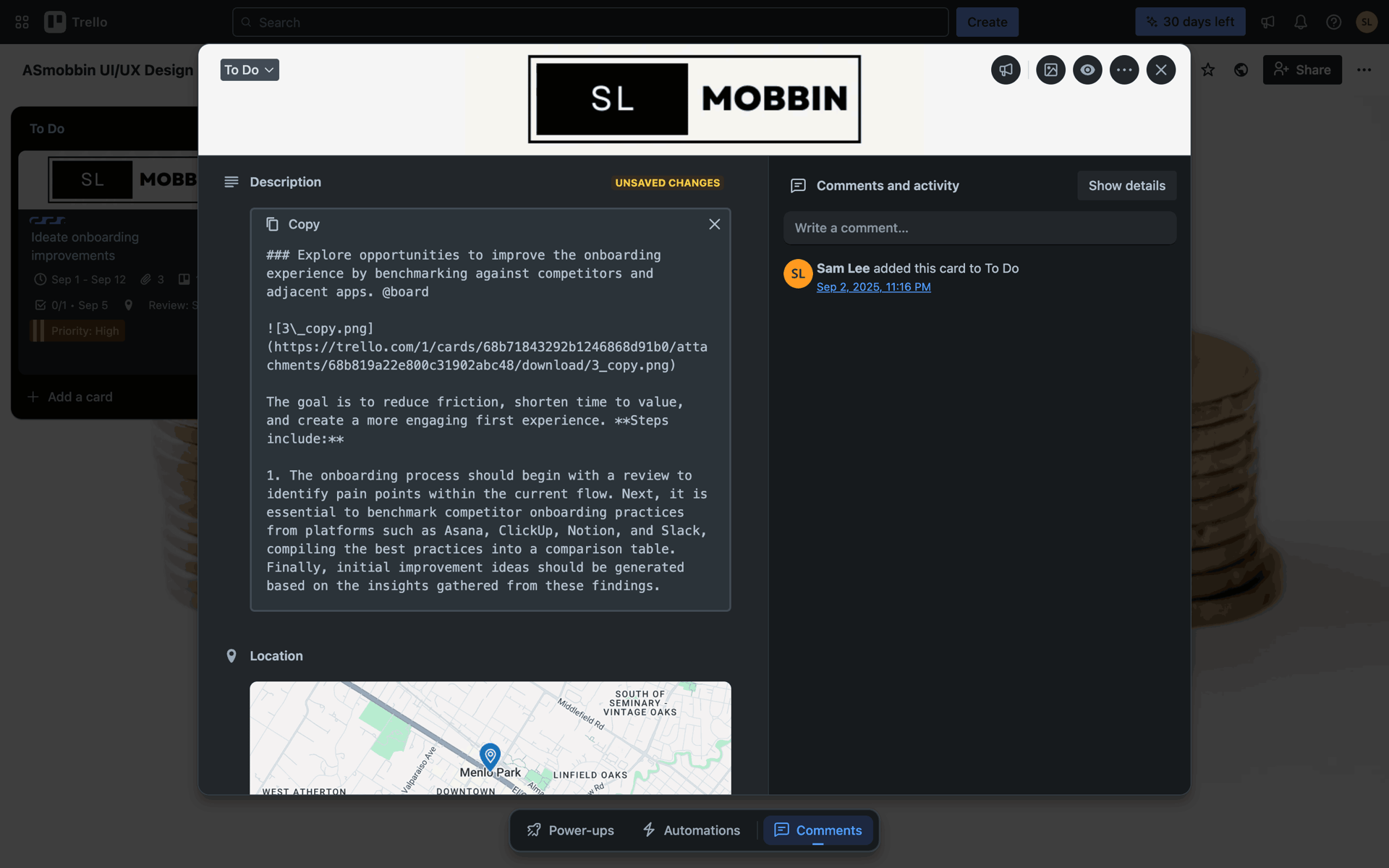Click the Sep 1 - Sep 12 date badge

coord(80,280)
